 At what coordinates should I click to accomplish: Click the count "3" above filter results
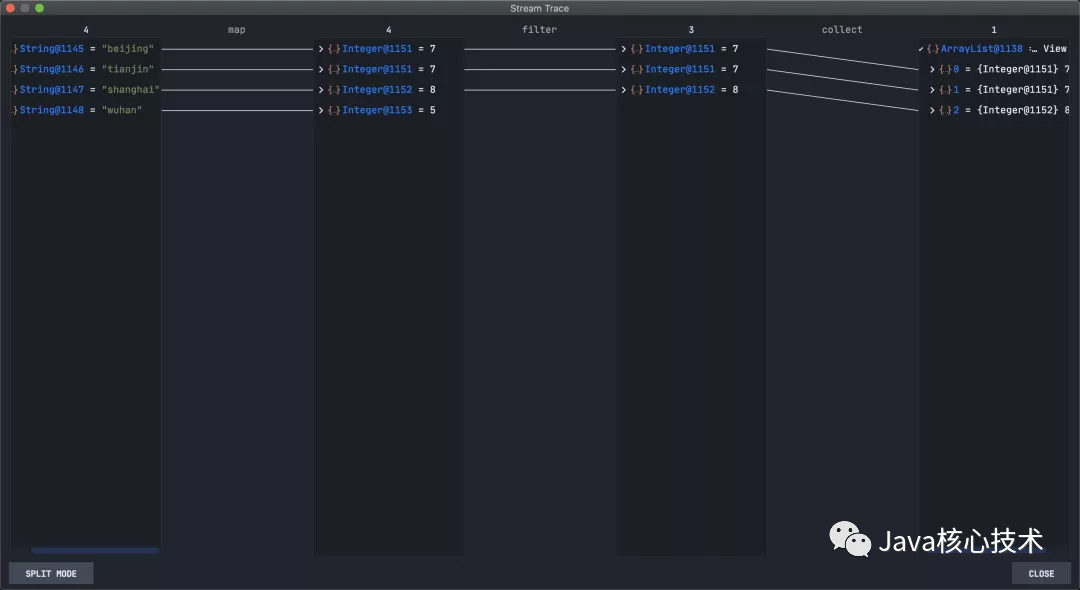tap(691, 30)
